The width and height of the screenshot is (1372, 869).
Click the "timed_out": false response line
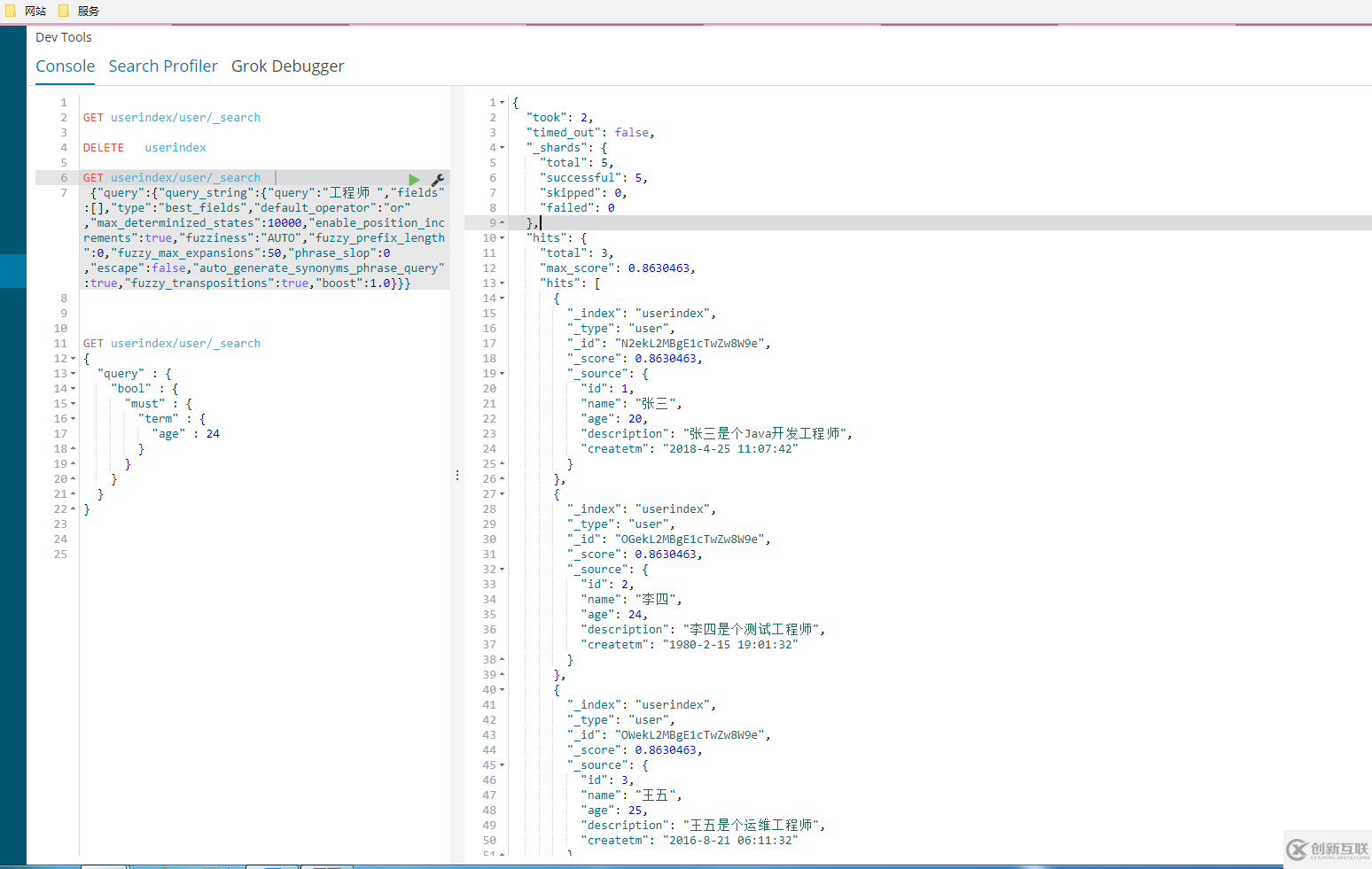pos(590,133)
